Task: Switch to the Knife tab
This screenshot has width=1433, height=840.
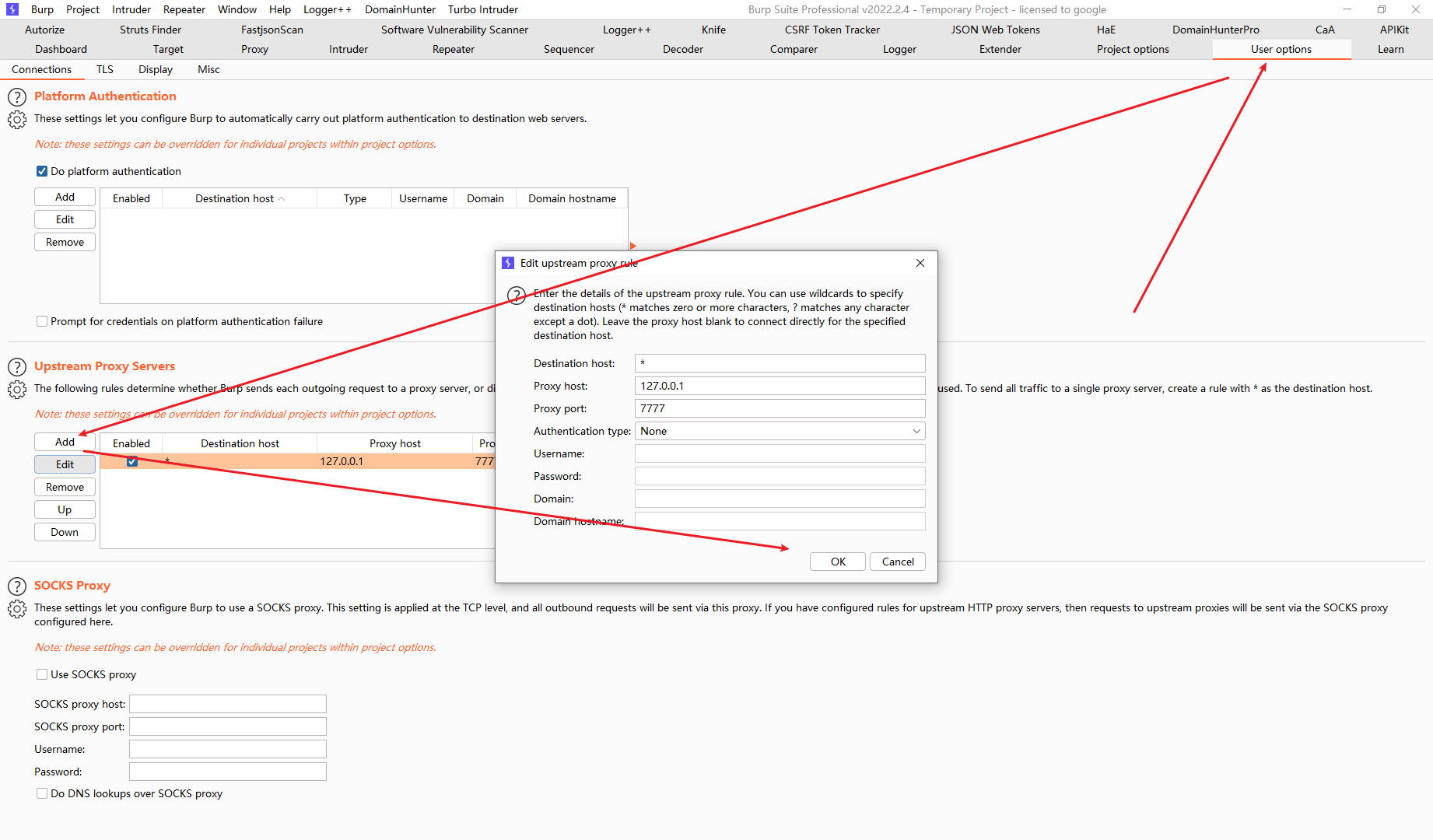Action: [x=713, y=30]
